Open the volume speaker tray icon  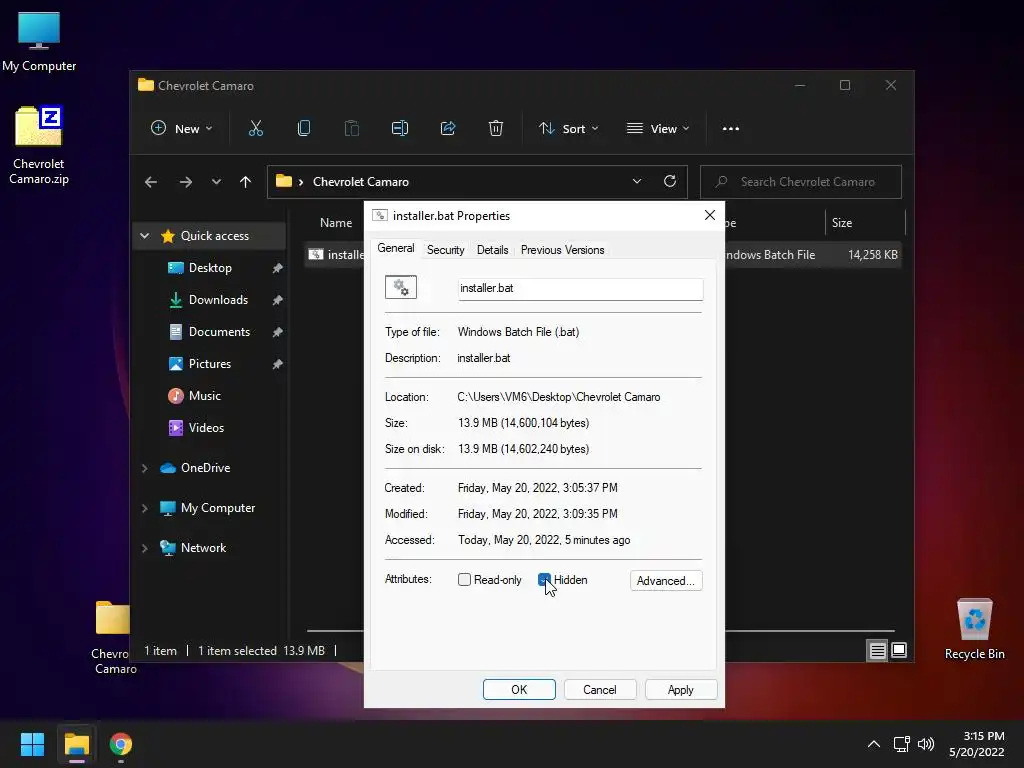(x=926, y=744)
